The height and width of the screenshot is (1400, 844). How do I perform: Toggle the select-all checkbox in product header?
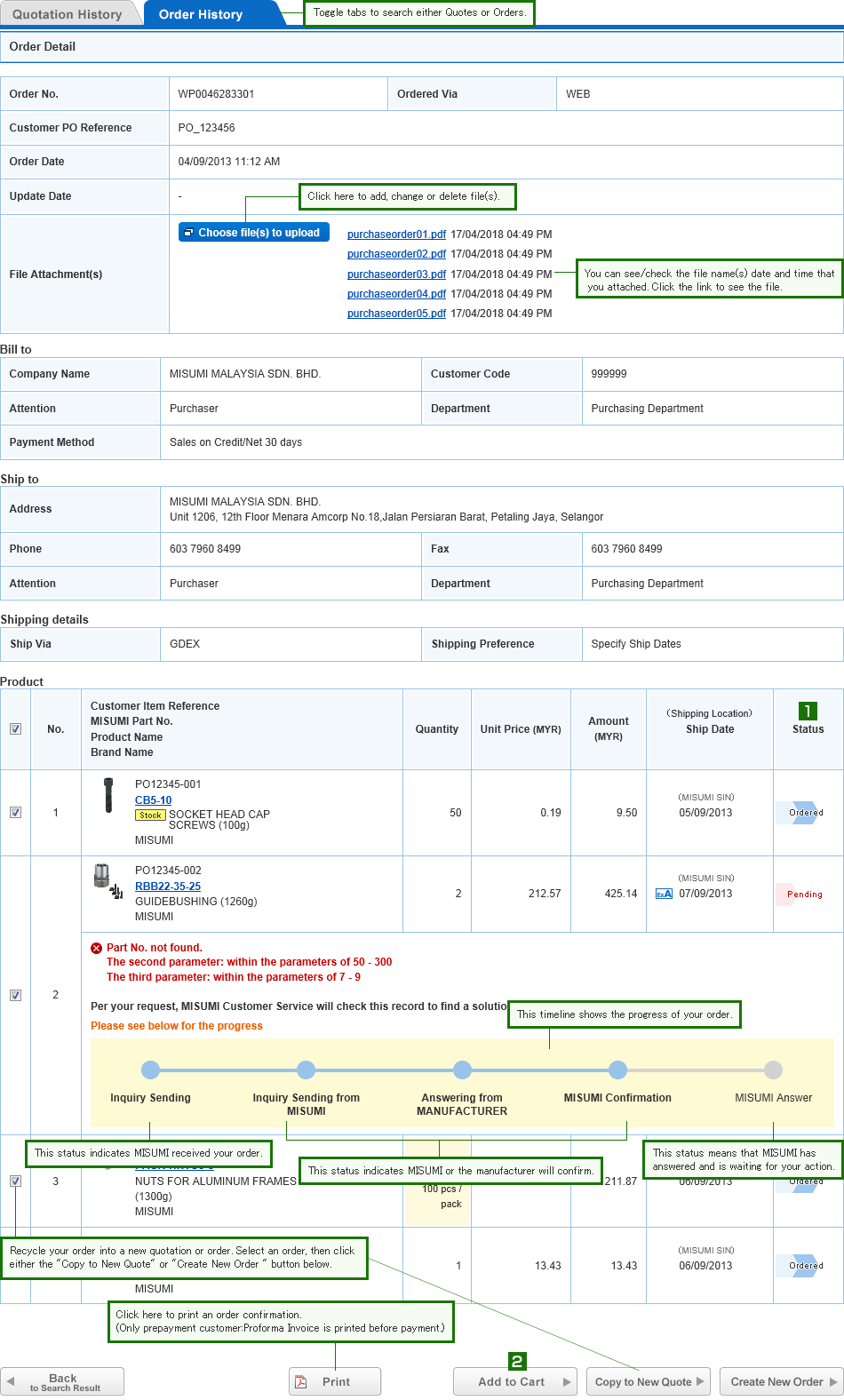pyautogui.click(x=15, y=729)
